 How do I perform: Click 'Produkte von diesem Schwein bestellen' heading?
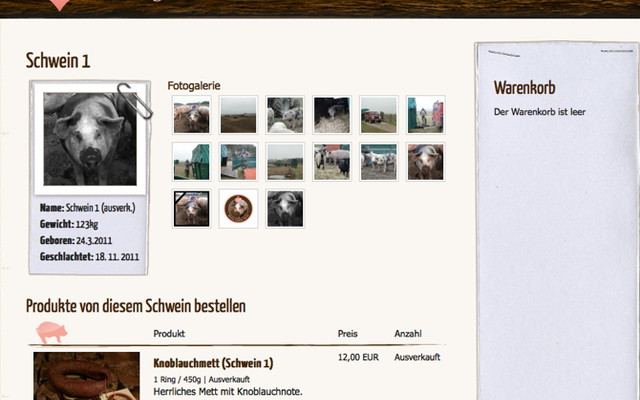click(136, 306)
